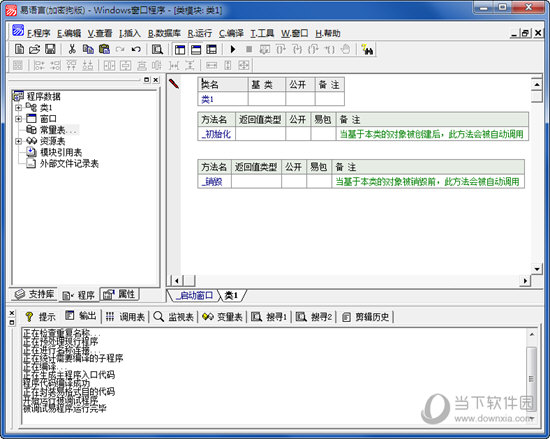The width and height of the screenshot is (550, 439).
Task: Open the C.编译 menu
Action: 231,33
